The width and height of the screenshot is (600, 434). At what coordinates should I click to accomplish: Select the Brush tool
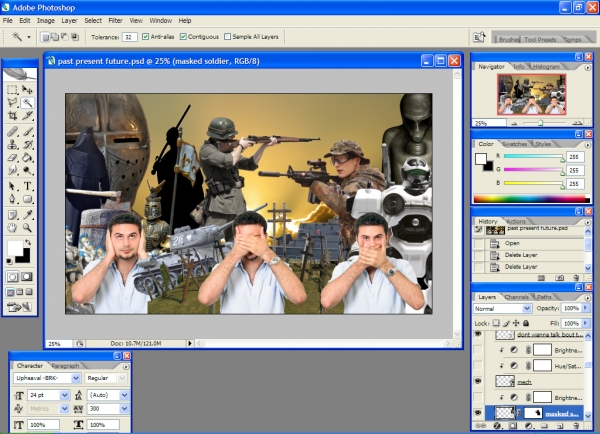click(27, 132)
